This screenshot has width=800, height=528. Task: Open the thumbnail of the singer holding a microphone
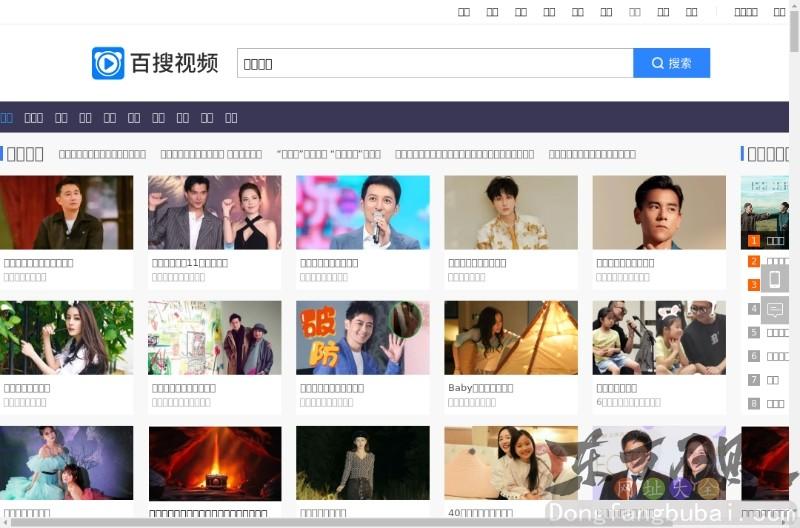tap(362, 212)
